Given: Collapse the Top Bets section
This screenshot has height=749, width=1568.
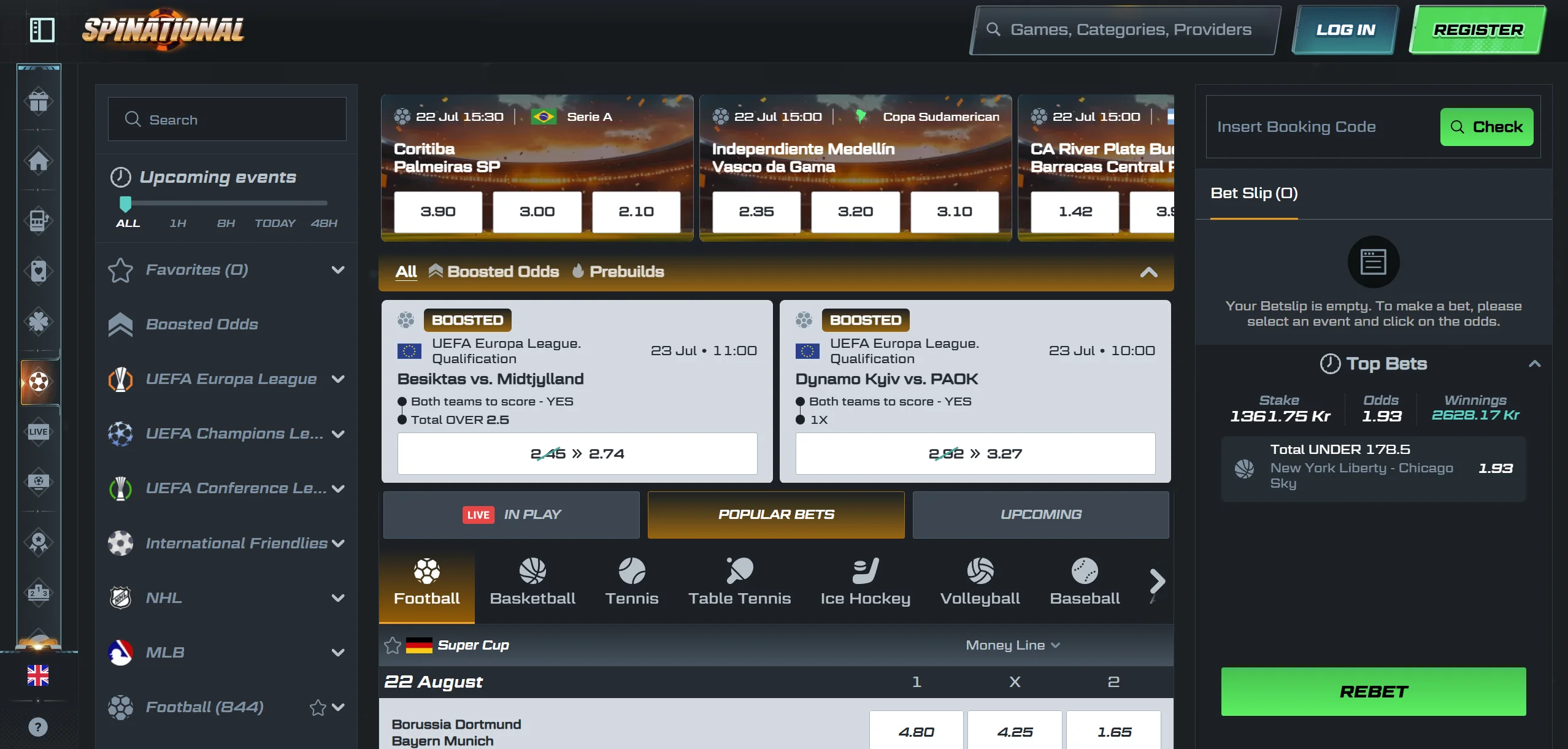Looking at the screenshot, I should click(x=1535, y=364).
